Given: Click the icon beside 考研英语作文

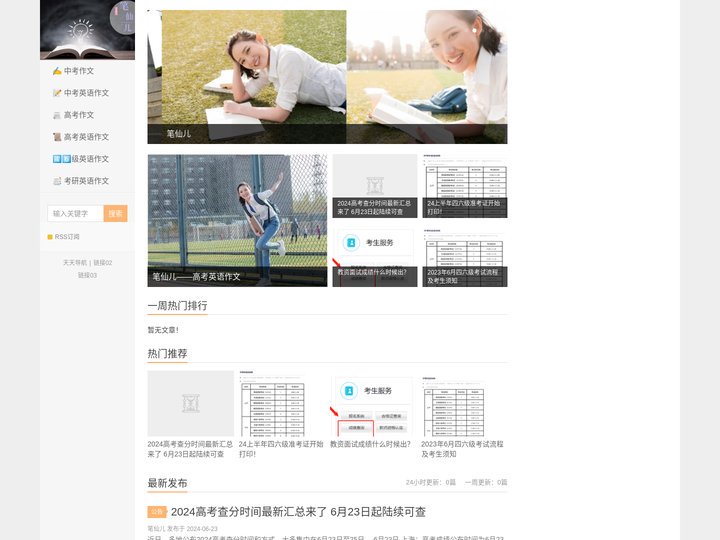Looking at the screenshot, I should point(57,181).
